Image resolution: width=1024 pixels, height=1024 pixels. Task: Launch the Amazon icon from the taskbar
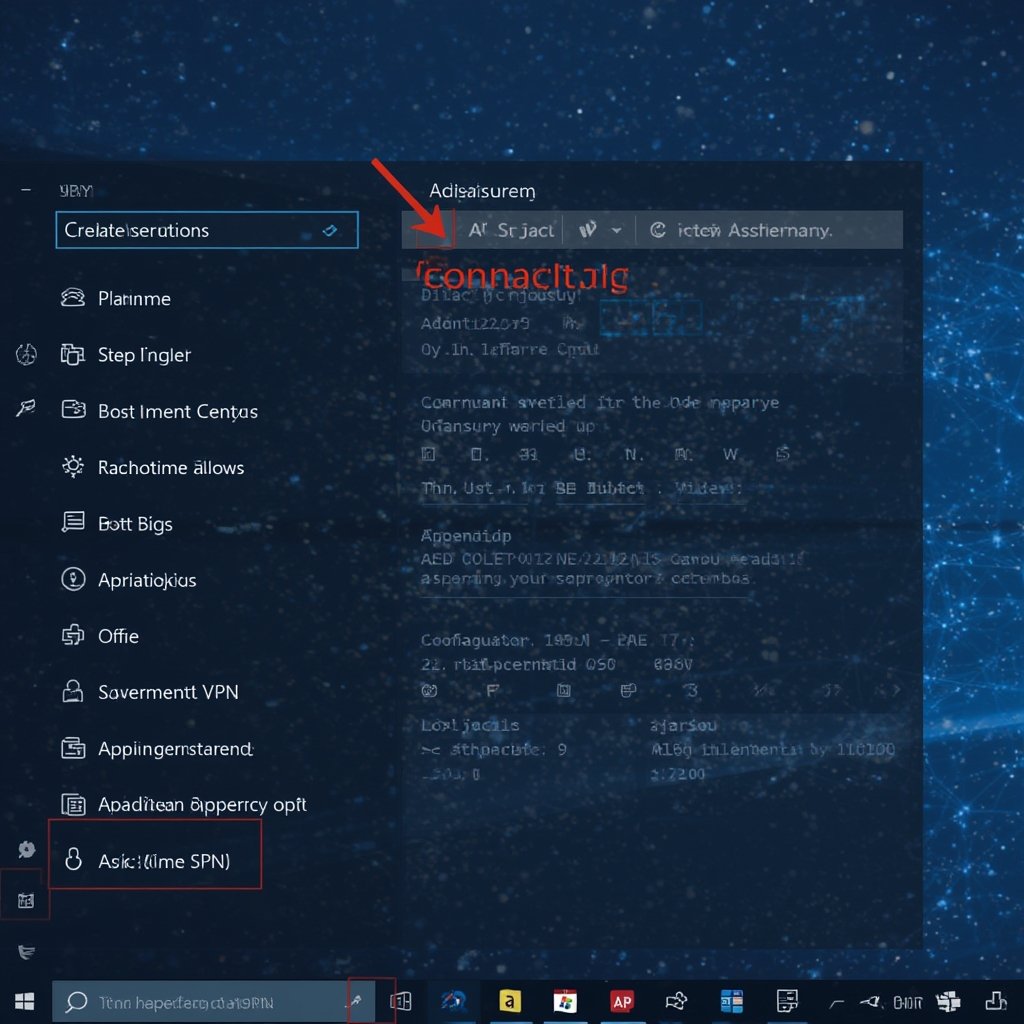pos(510,1000)
